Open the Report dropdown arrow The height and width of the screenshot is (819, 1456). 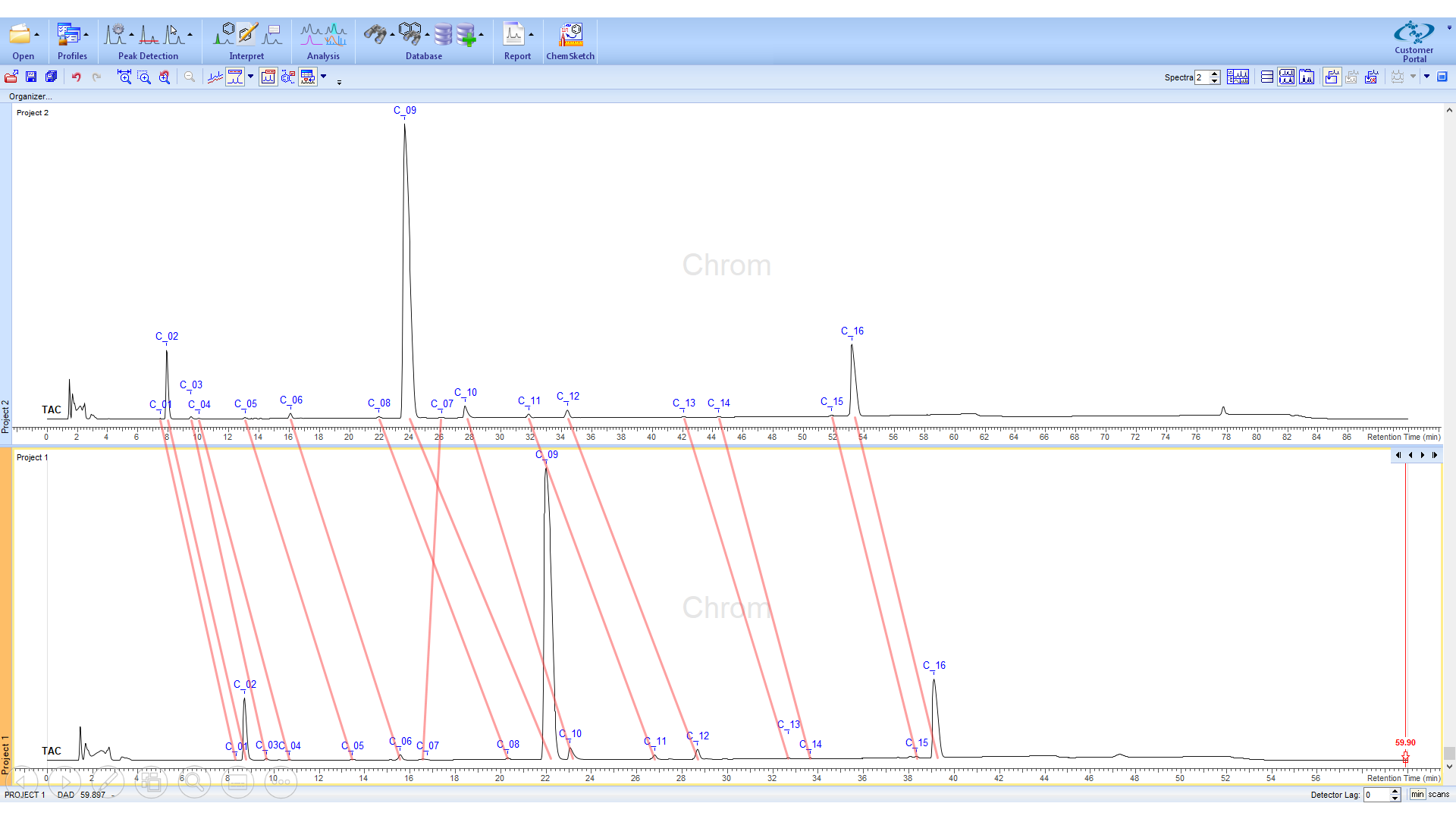click(x=531, y=35)
